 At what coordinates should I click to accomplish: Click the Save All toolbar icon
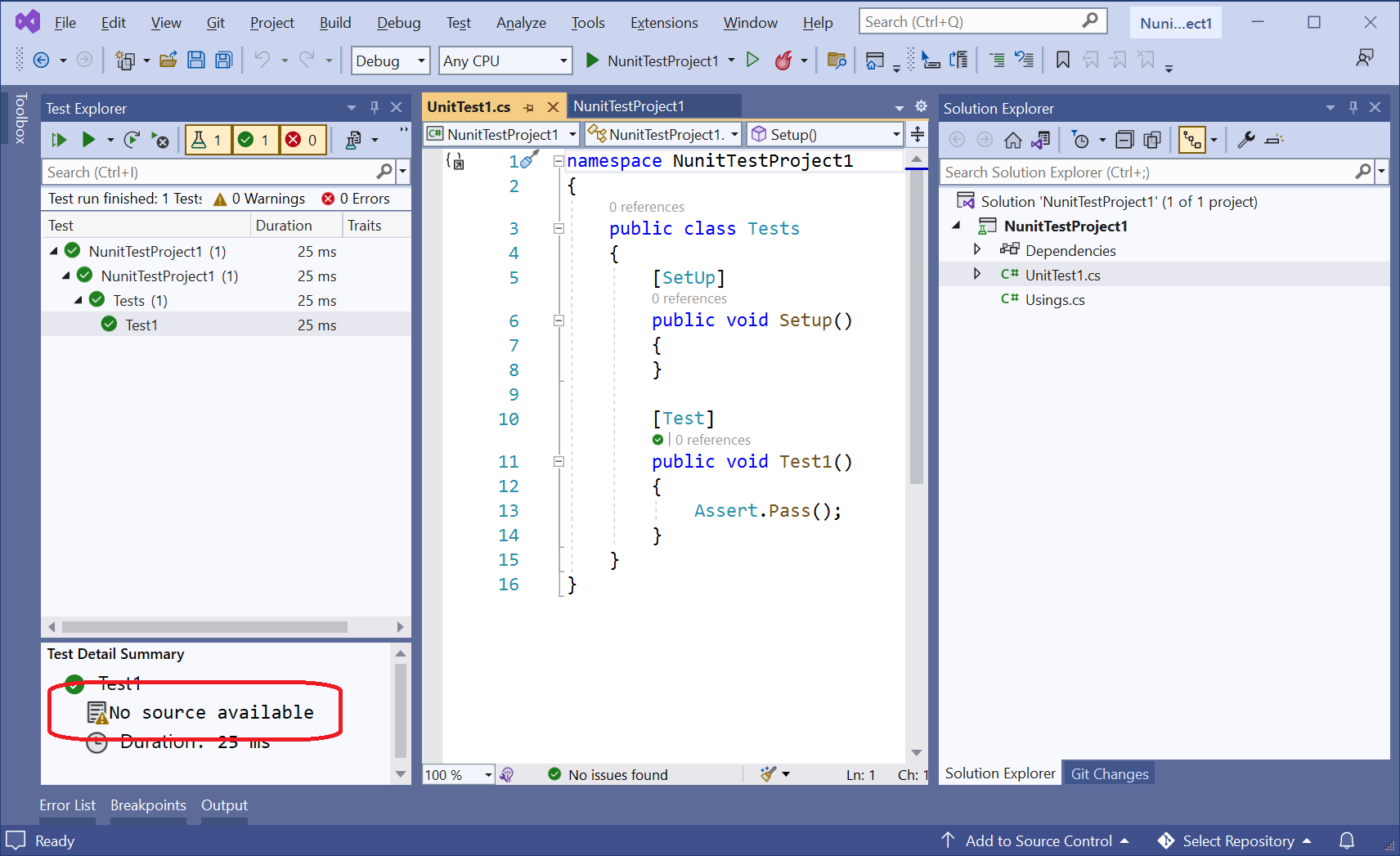(x=223, y=60)
